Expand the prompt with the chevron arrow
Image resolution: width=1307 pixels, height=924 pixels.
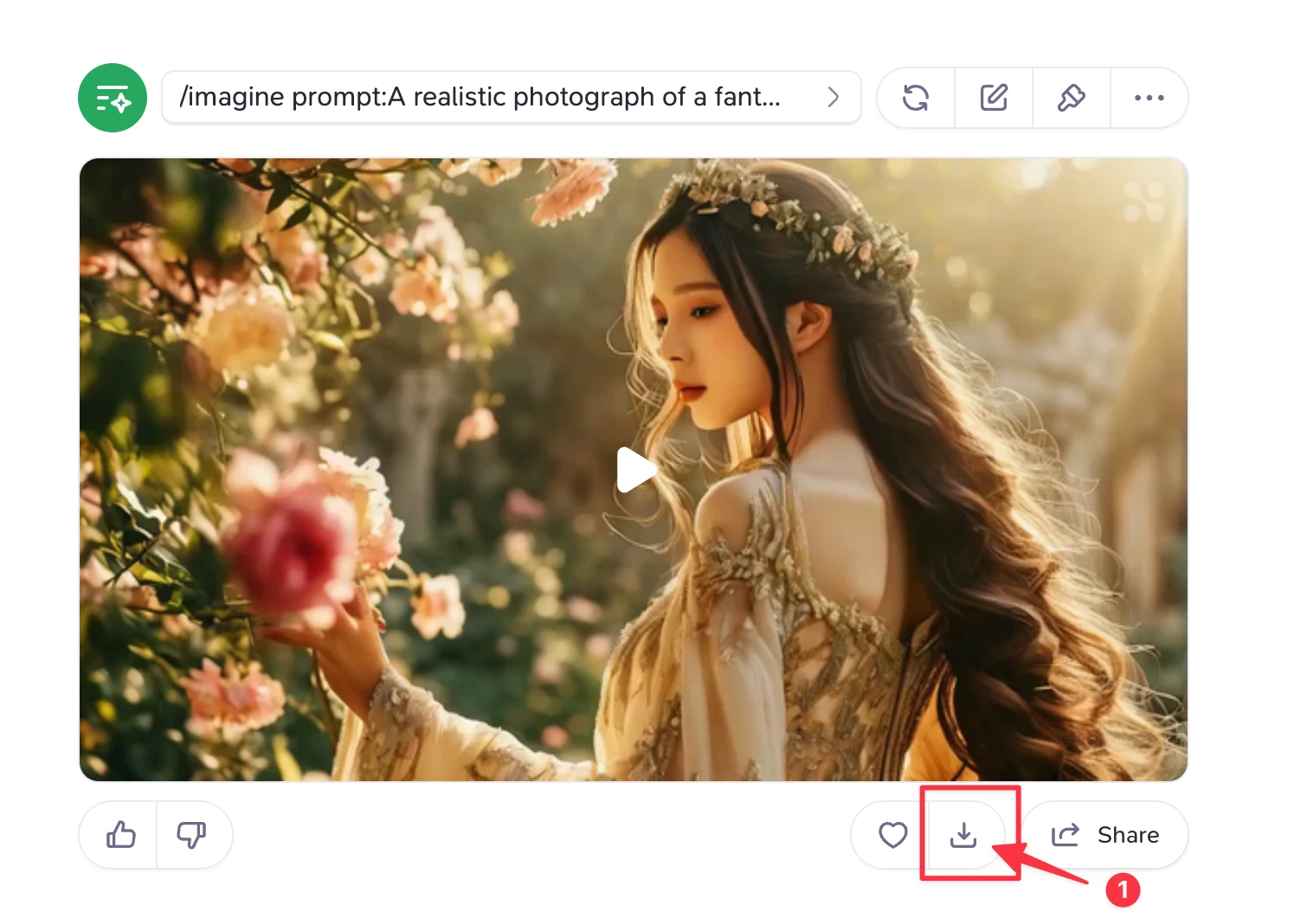833,97
